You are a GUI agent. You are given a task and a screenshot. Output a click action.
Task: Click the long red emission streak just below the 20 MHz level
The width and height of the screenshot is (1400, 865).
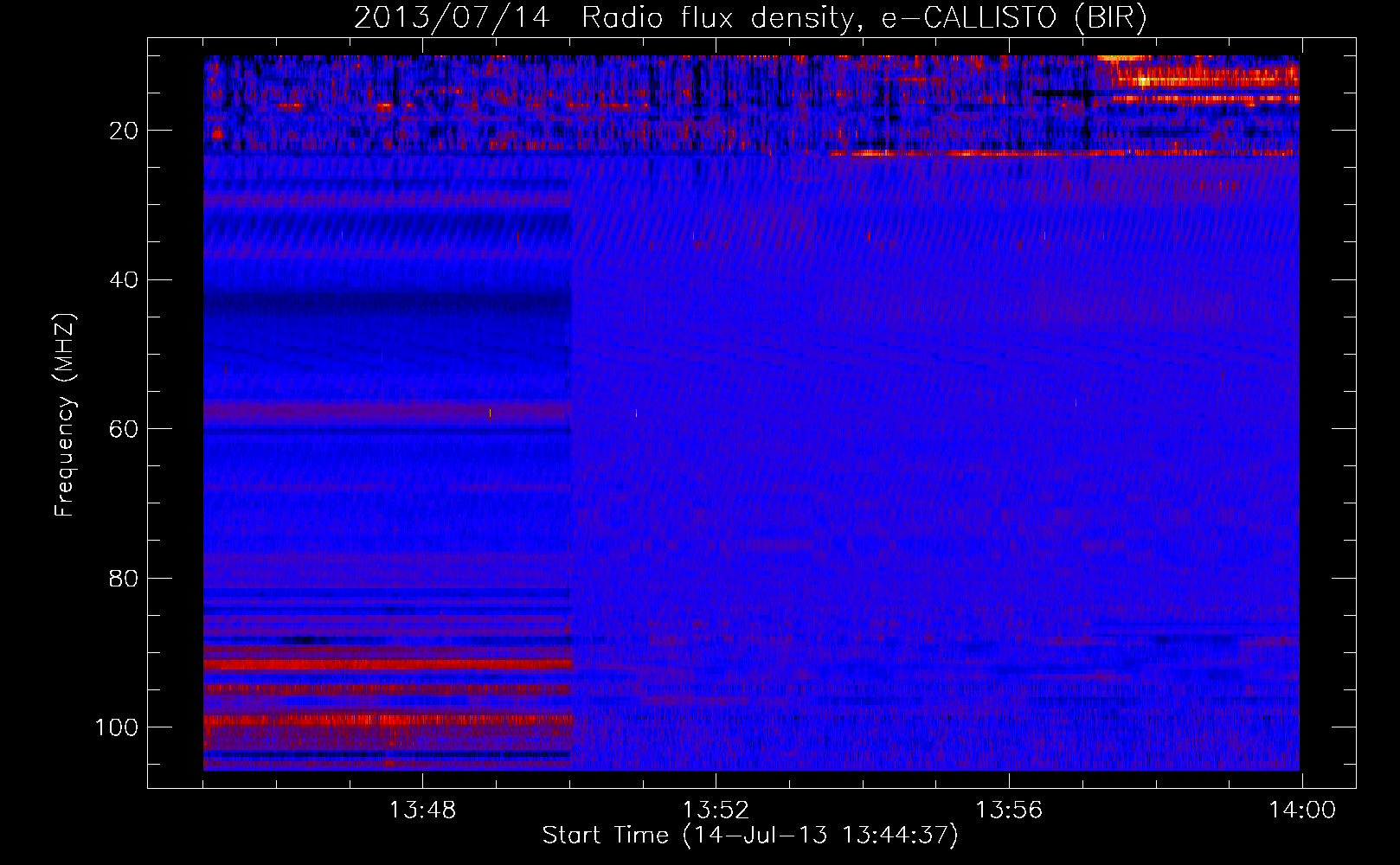[x=1063, y=153]
